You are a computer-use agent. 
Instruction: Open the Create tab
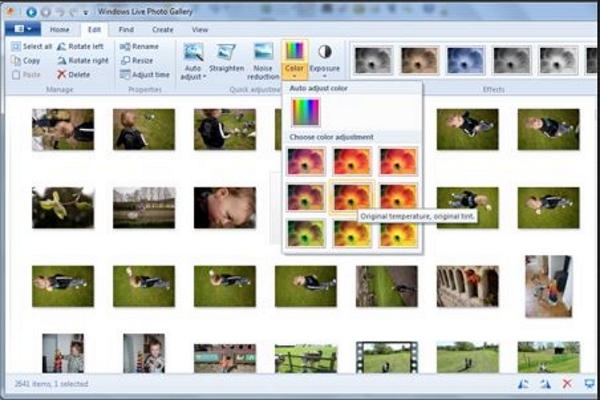(x=163, y=29)
